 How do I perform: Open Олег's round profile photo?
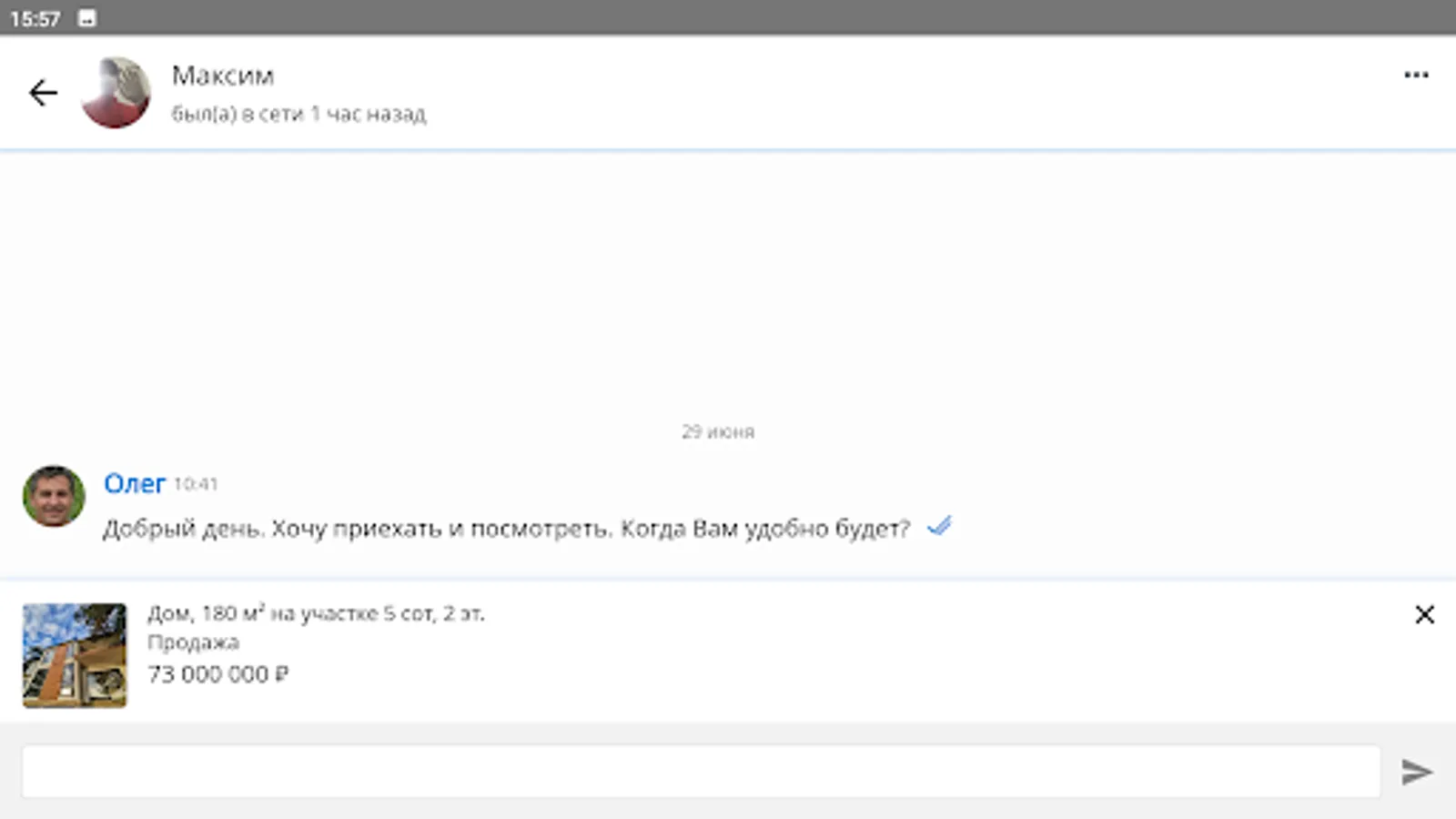click(x=54, y=496)
